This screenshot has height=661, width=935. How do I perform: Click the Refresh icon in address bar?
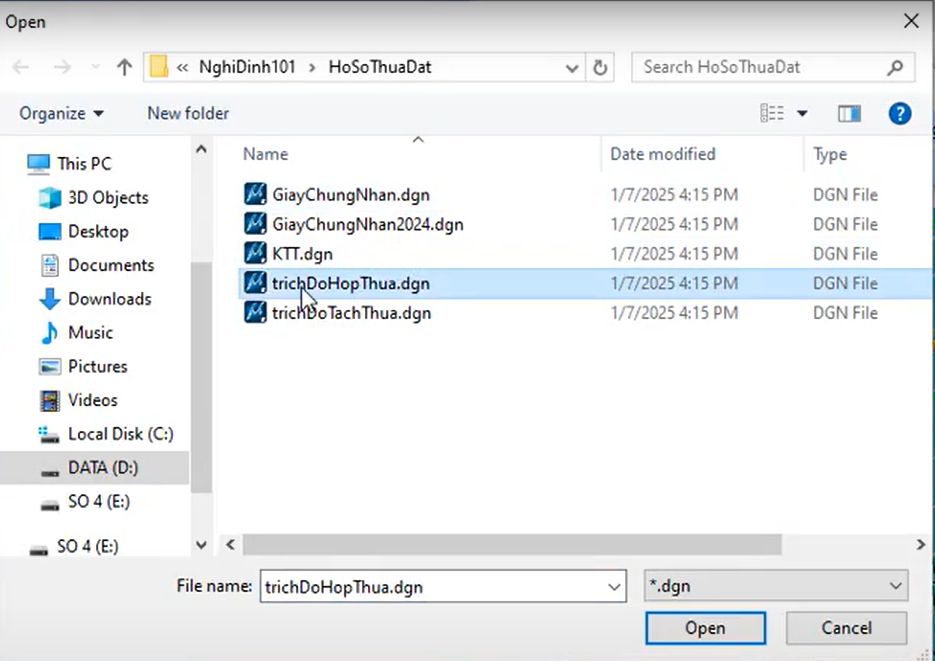[600, 68]
